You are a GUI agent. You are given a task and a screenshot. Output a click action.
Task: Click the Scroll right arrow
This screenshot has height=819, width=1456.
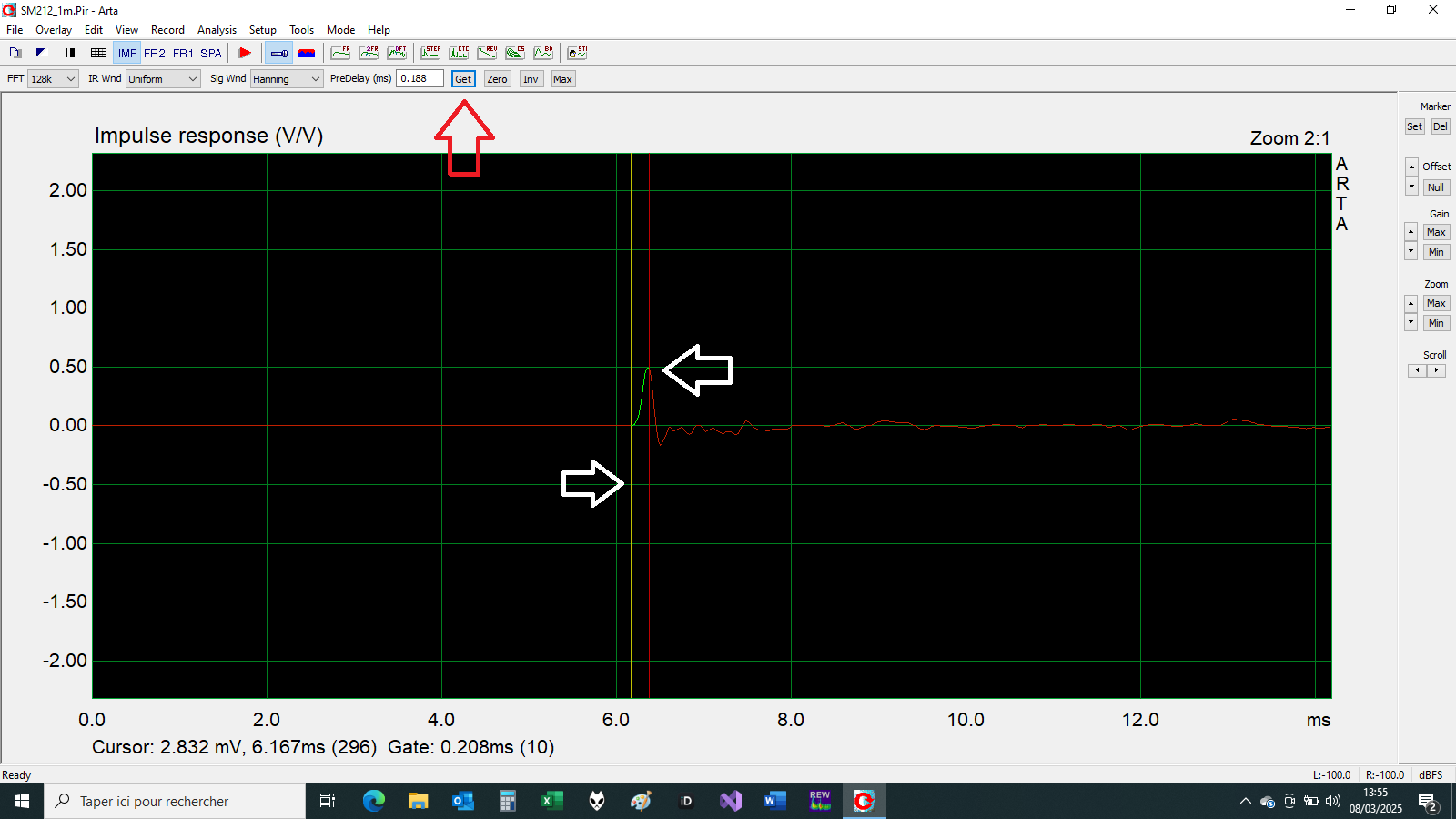click(x=1437, y=370)
